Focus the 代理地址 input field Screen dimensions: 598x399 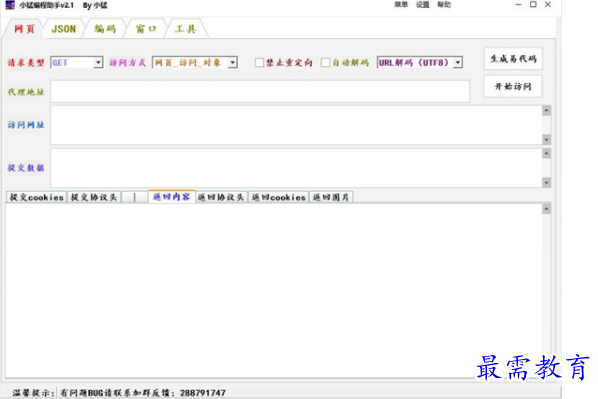260,91
